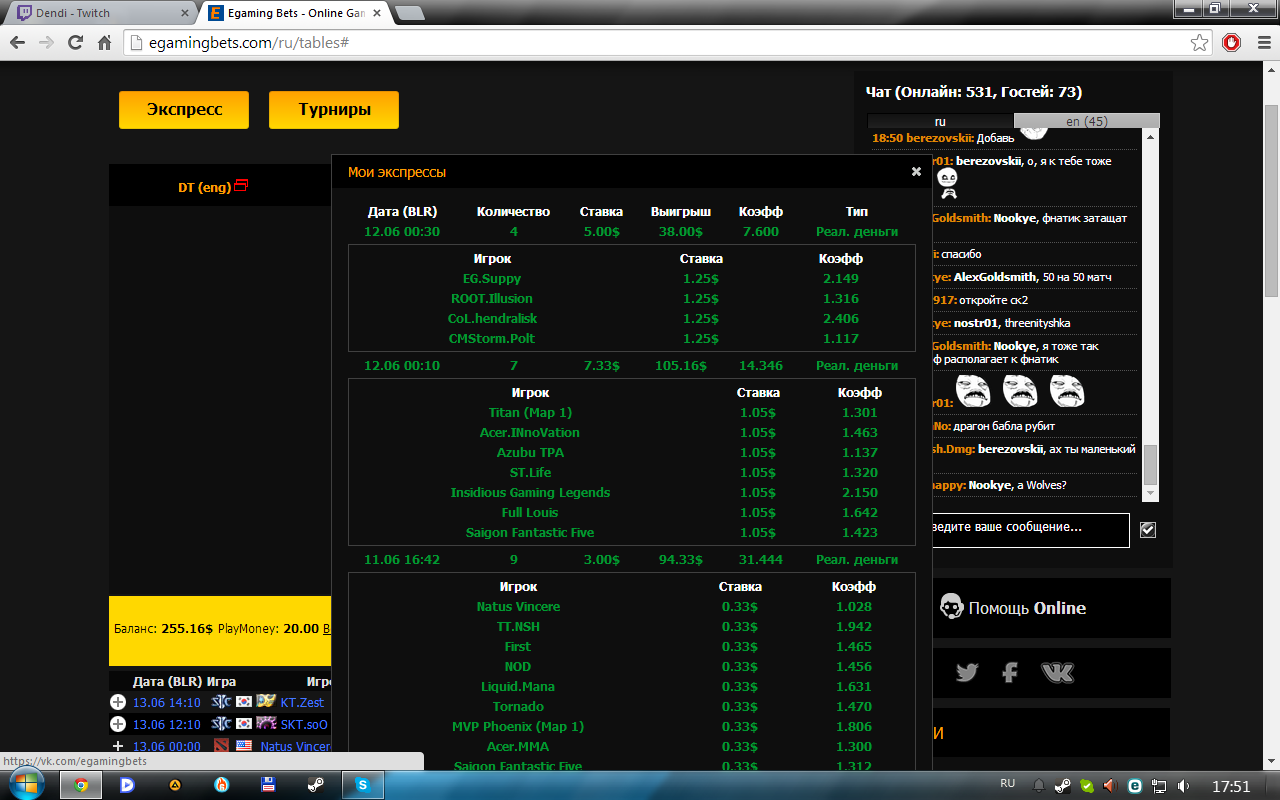Toggle the checkbox beside the chat message field

point(1148,530)
